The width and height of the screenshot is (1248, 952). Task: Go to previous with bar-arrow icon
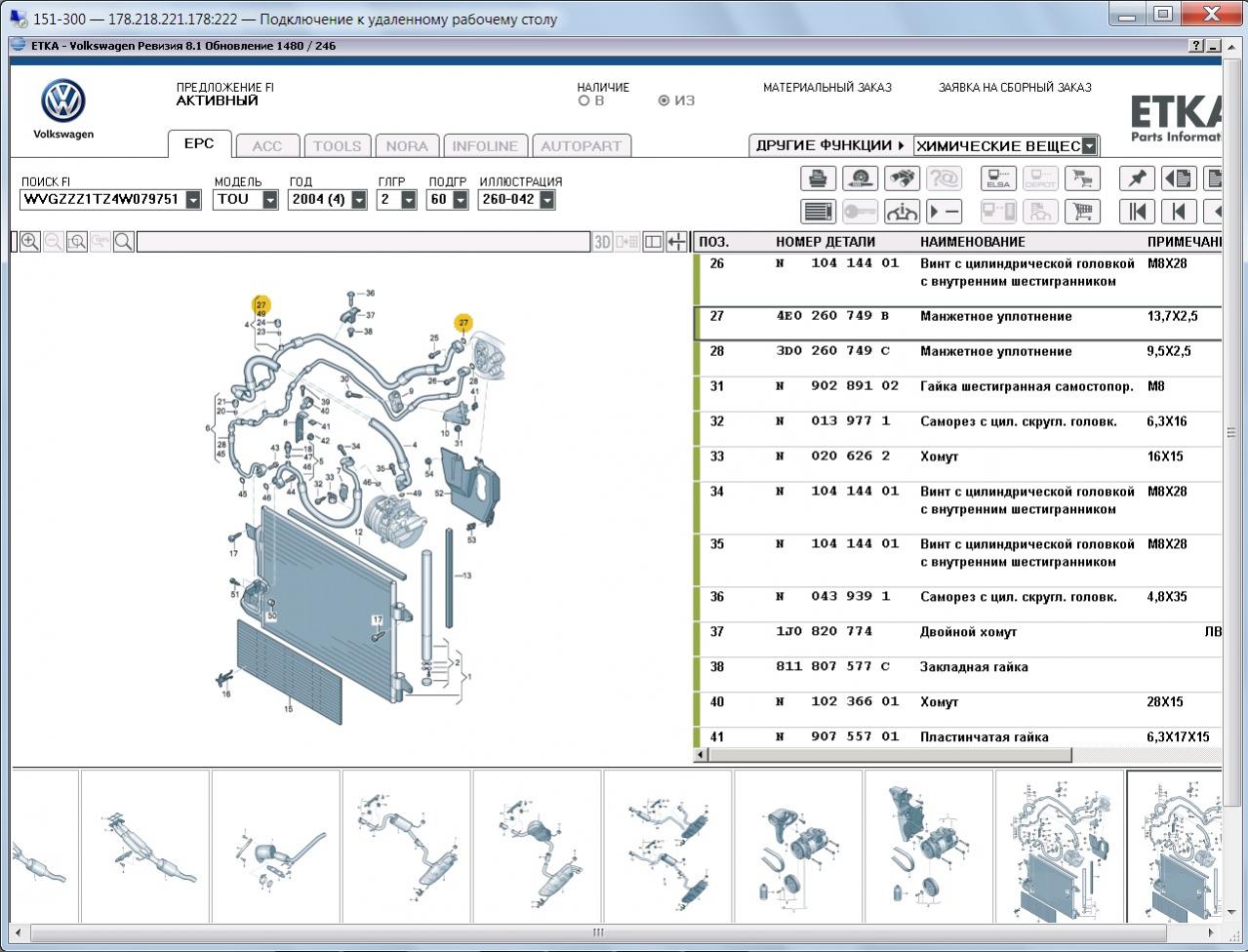coord(1179,212)
